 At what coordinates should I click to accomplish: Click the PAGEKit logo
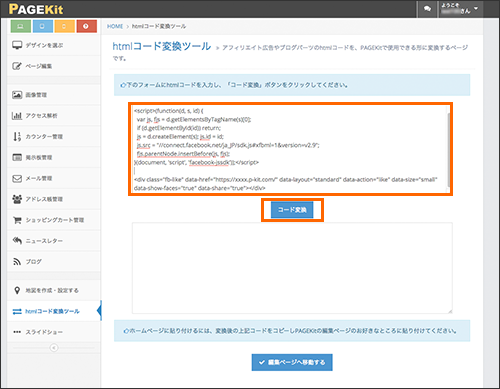[36, 9]
